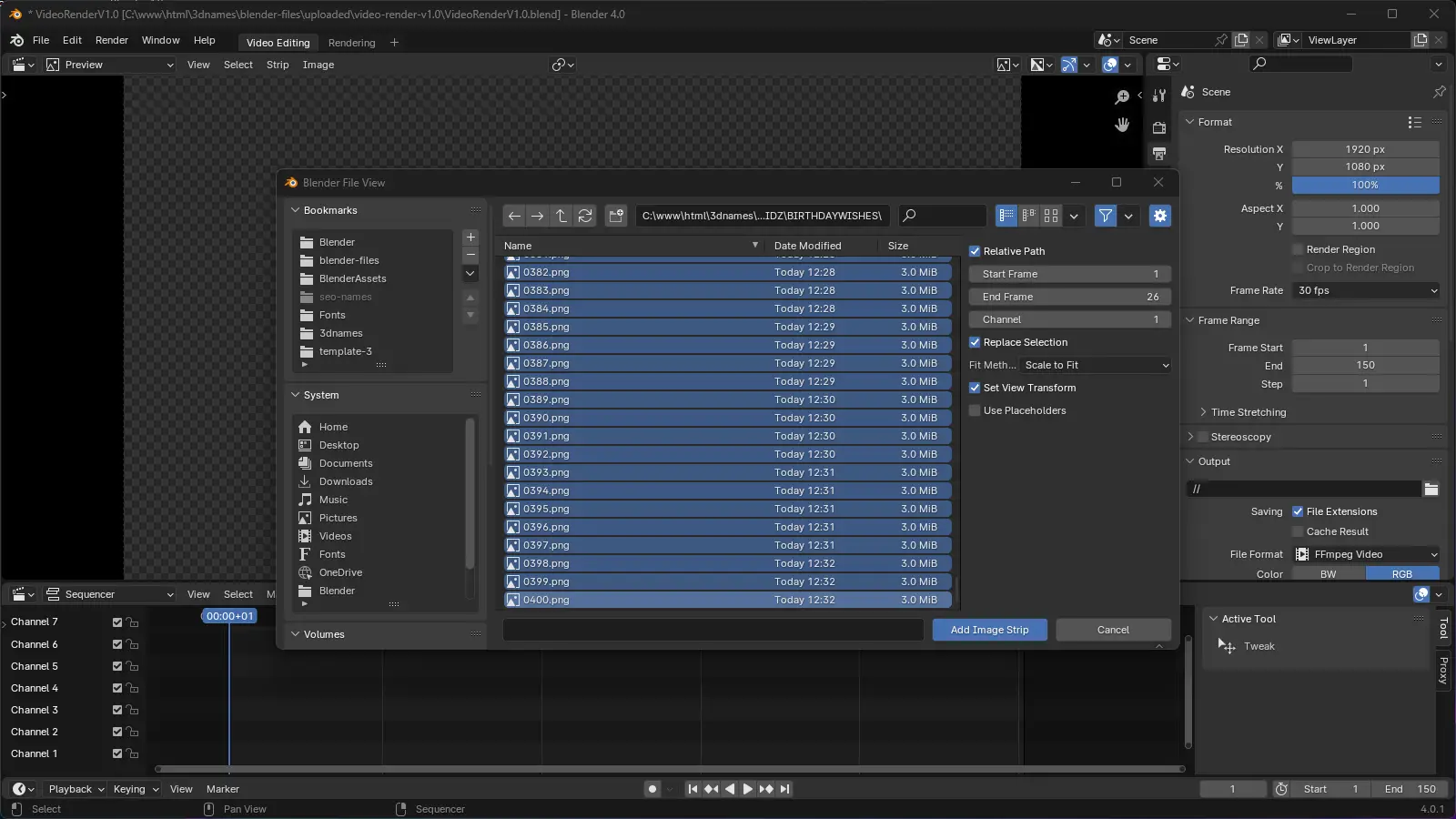The image size is (1456, 819).
Task: Pin the Scene properties panel
Action: click(1439, 92)
